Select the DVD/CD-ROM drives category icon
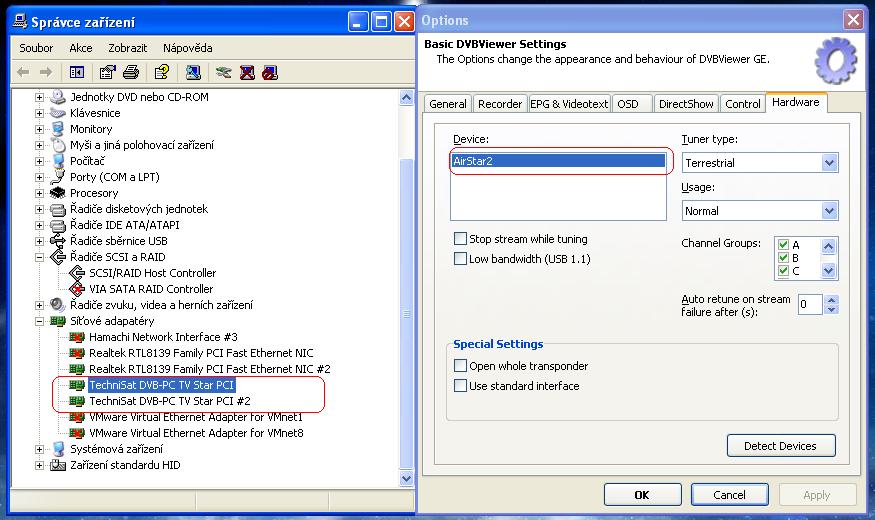This screenshot has height=520, width=875. coord(57,97)
